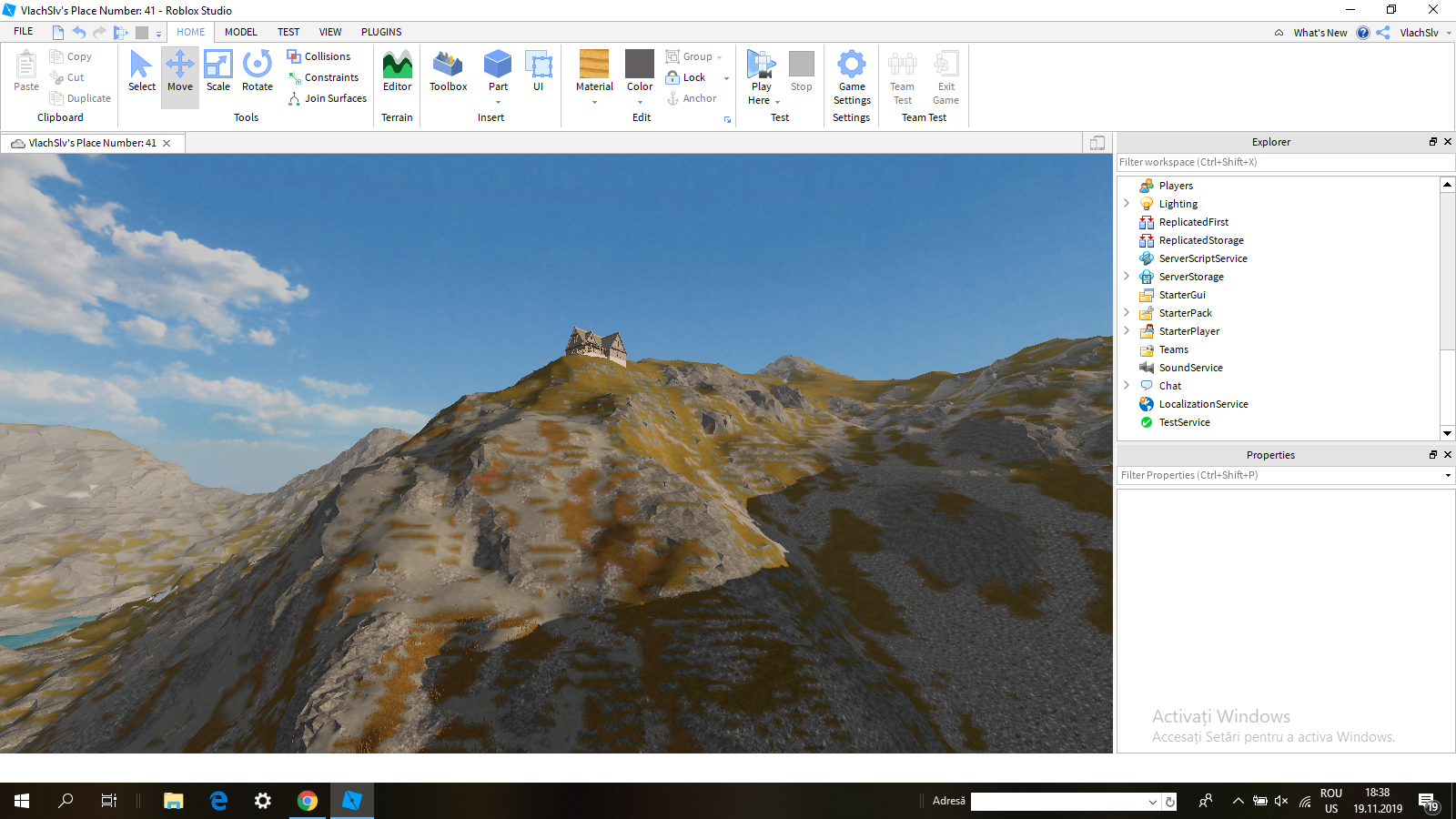Viewport: 1456px width, 819px height.
Task: Toggle Constraints option
Action: 323,77
